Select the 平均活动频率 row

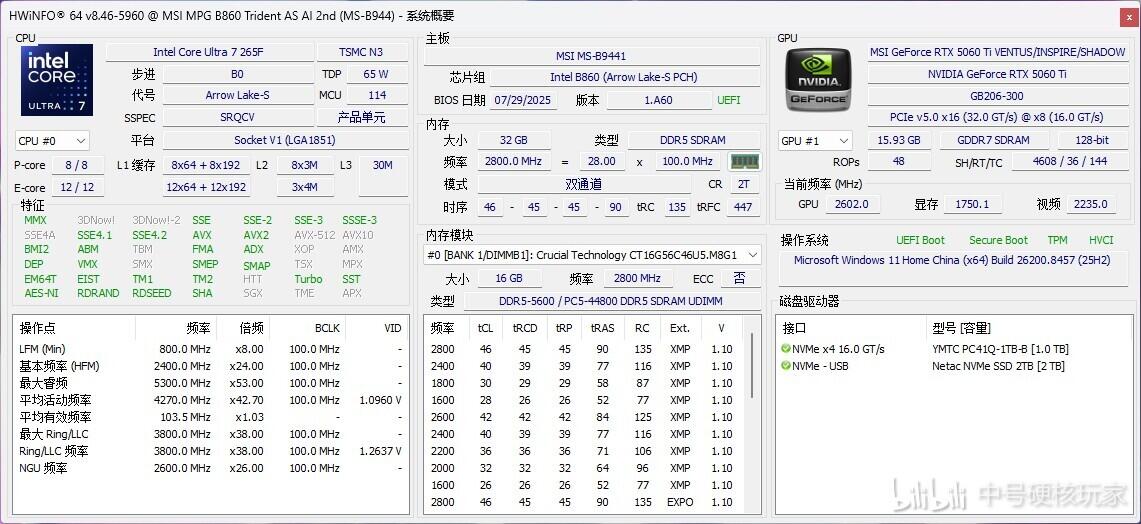tap(211, 400)
